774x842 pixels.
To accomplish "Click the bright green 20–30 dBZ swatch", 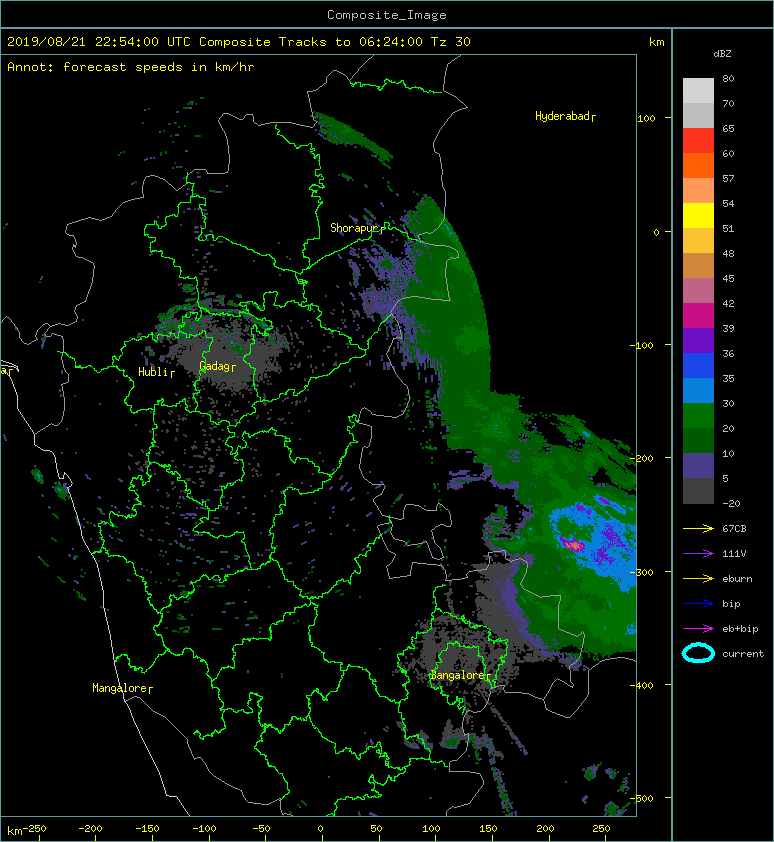I will point(698,415).
